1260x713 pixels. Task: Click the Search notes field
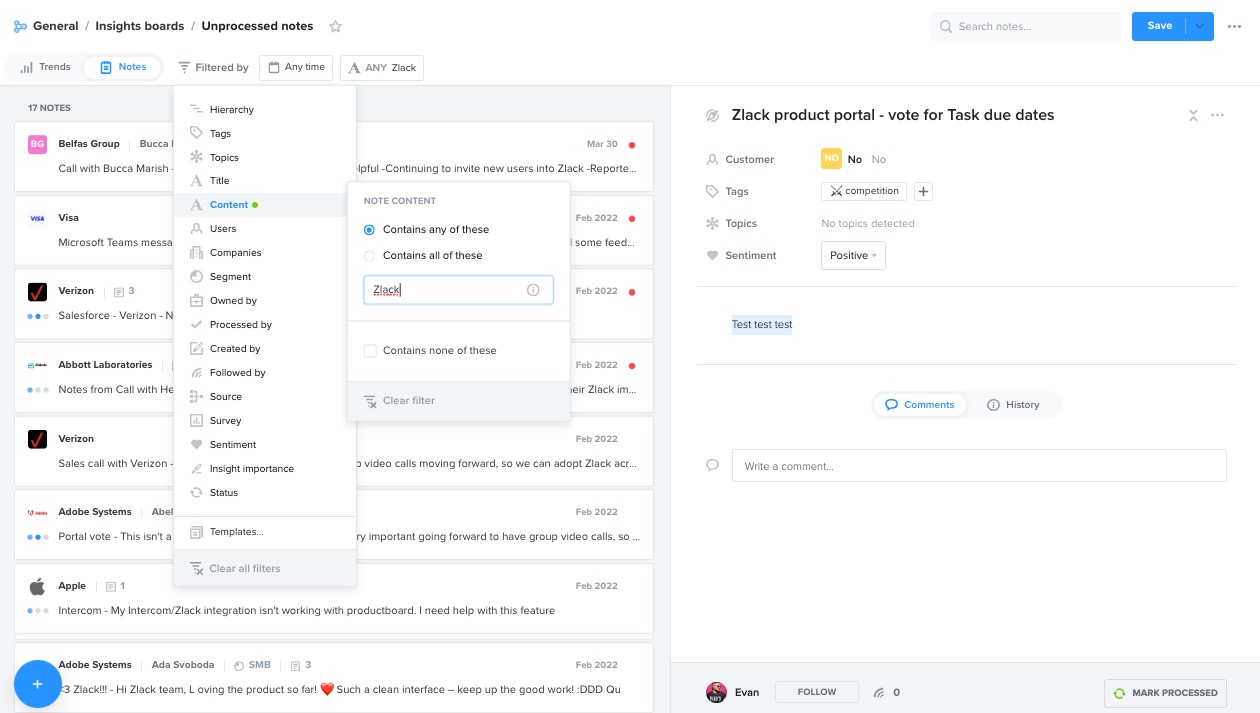coord(1025,26)
